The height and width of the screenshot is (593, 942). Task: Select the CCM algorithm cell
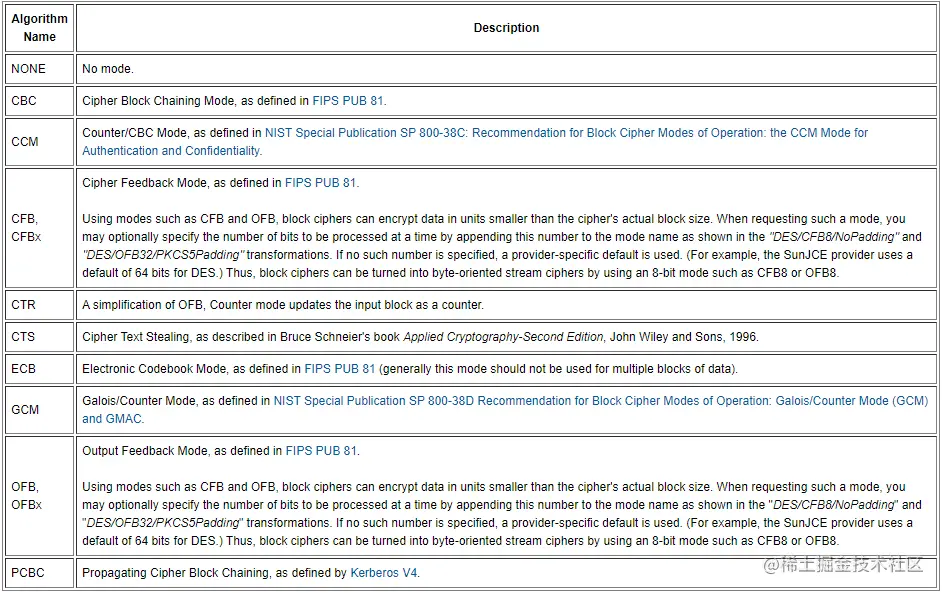coord(40,142)
